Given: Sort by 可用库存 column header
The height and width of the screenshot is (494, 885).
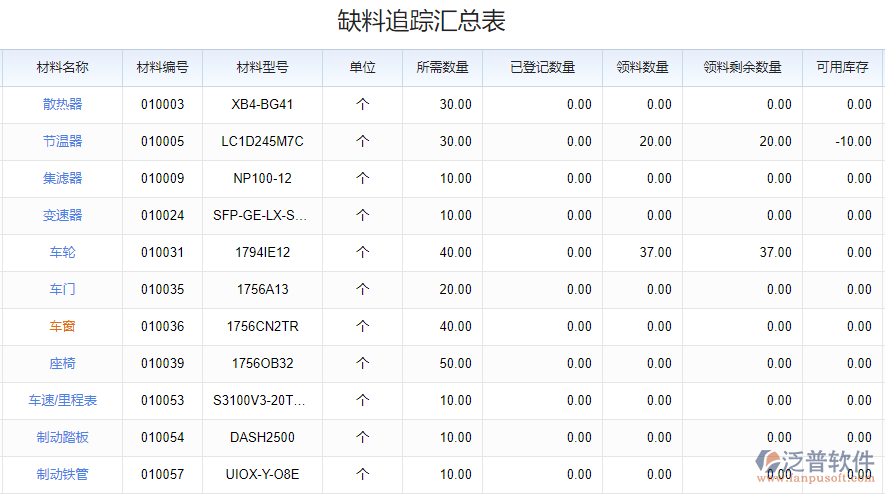Looking at the screenshot, I should (842, 68).
